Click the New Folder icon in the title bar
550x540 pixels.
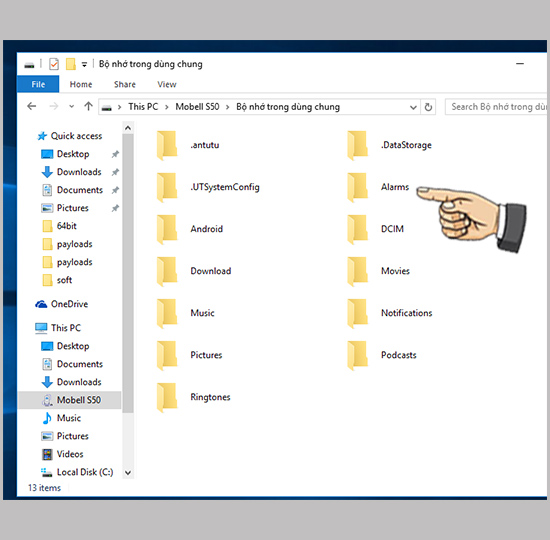coord(71,64)
